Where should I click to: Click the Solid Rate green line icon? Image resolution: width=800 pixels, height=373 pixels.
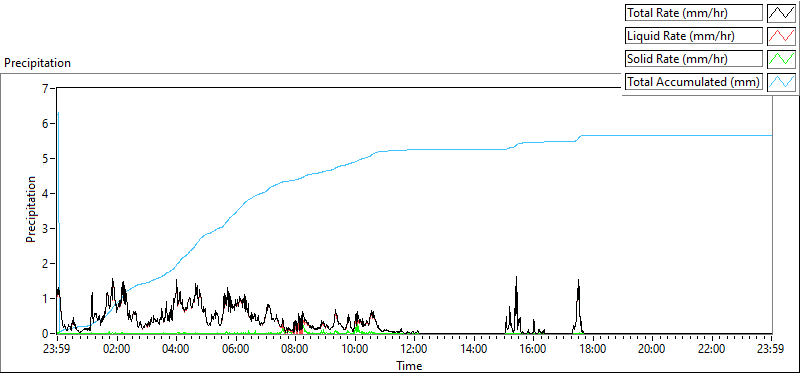tap(781, 59)
